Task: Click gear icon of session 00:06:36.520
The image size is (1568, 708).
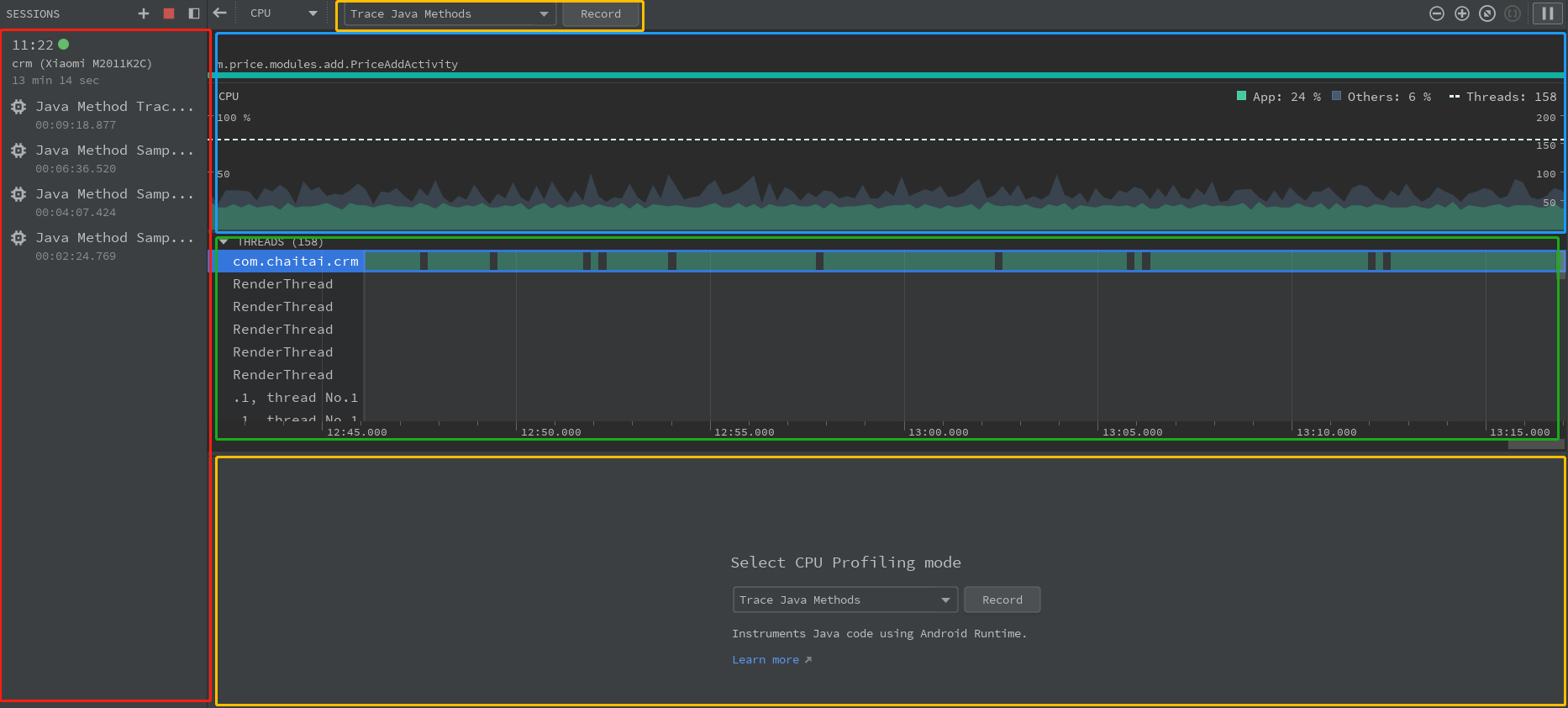Action: (18, 151)
